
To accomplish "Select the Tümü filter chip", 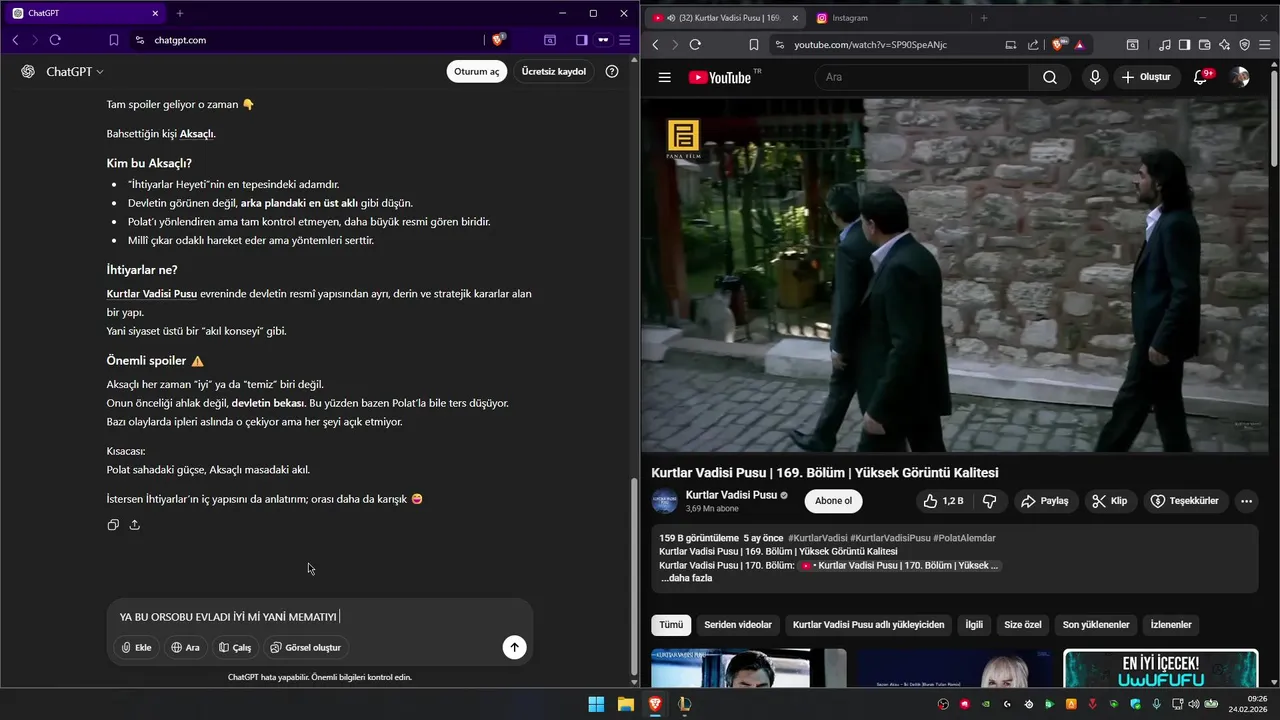I will [671, 625].
